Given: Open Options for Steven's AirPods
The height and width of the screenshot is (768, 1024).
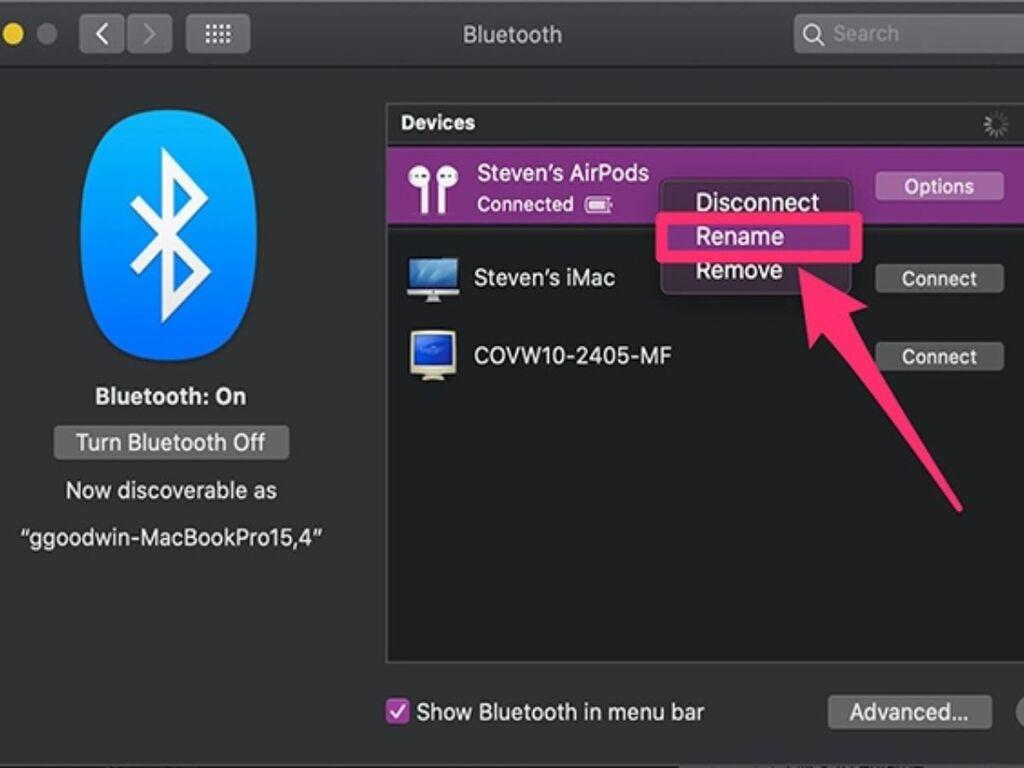Looking at the screenshot, I should point(938,186).
